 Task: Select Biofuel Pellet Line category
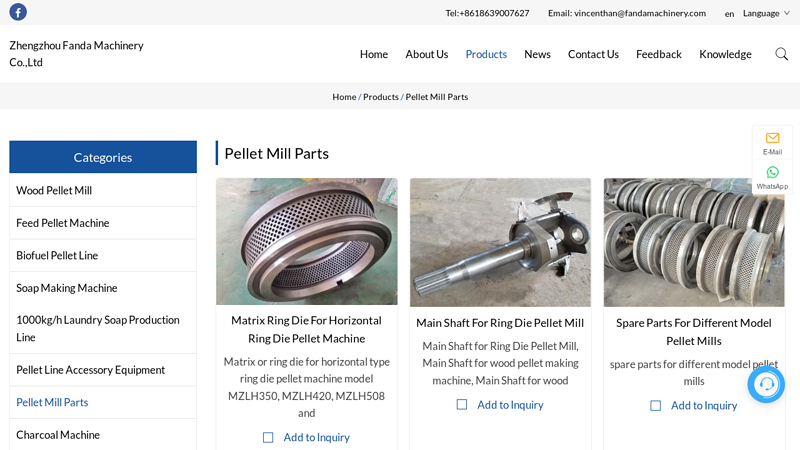point(103,256)
